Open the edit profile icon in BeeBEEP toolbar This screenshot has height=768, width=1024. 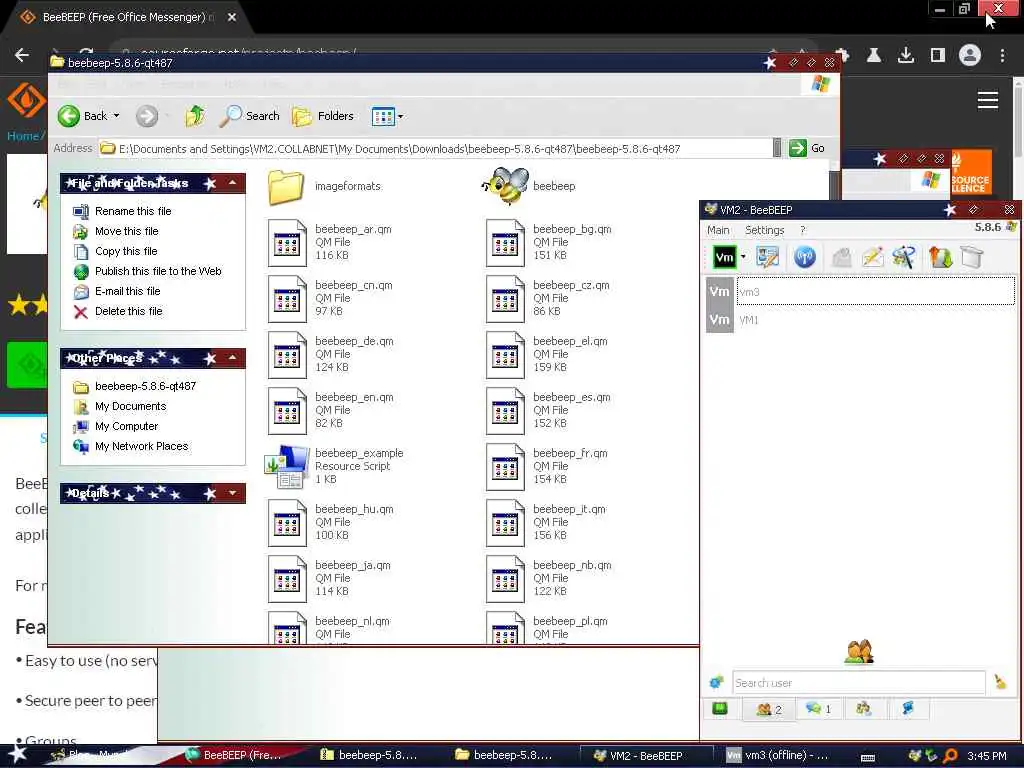pos(767,257)
